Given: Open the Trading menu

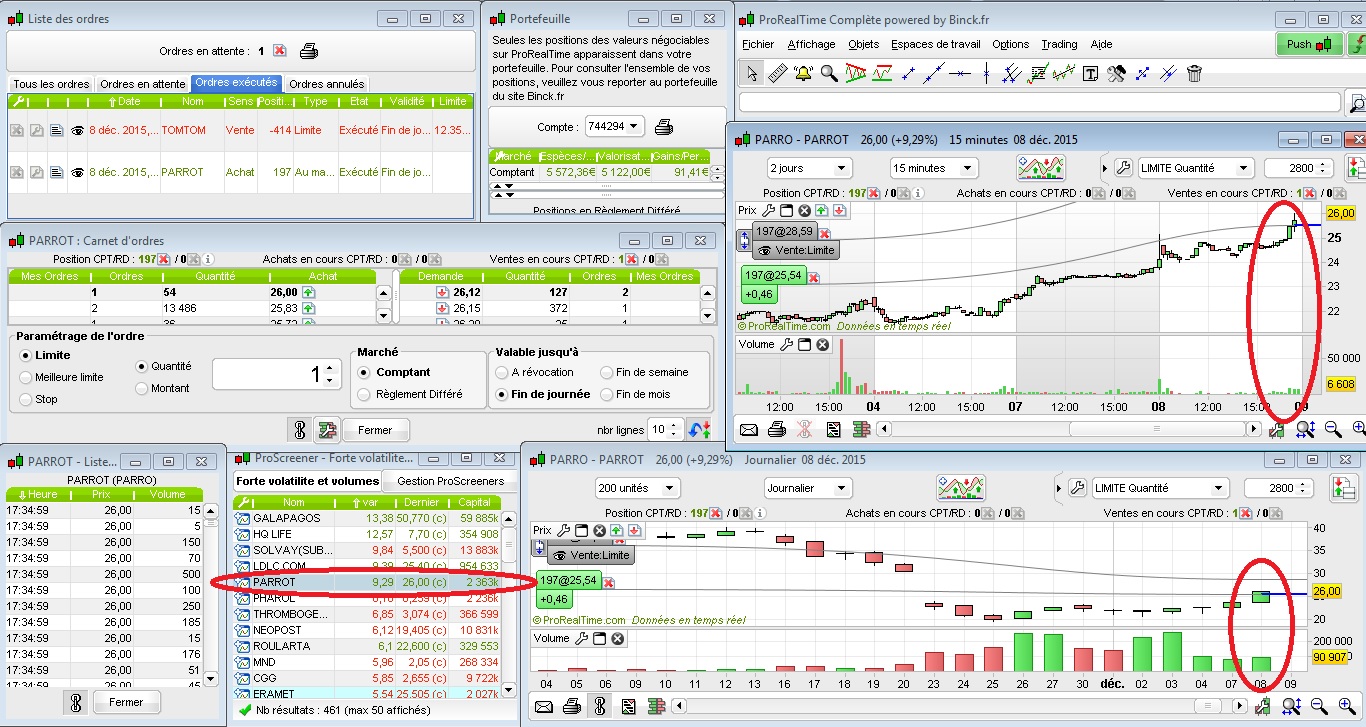Looking at the screenshot, I should tap(1059, 44).
